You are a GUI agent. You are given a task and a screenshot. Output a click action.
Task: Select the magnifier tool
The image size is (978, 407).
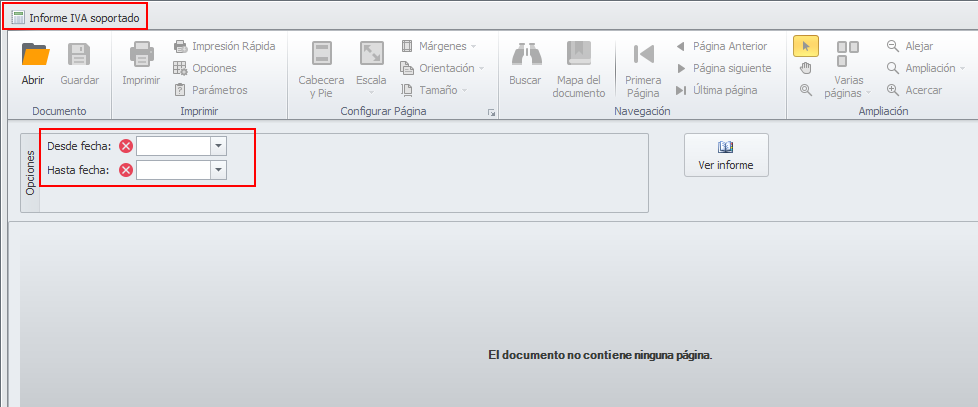tap(806, 90)
